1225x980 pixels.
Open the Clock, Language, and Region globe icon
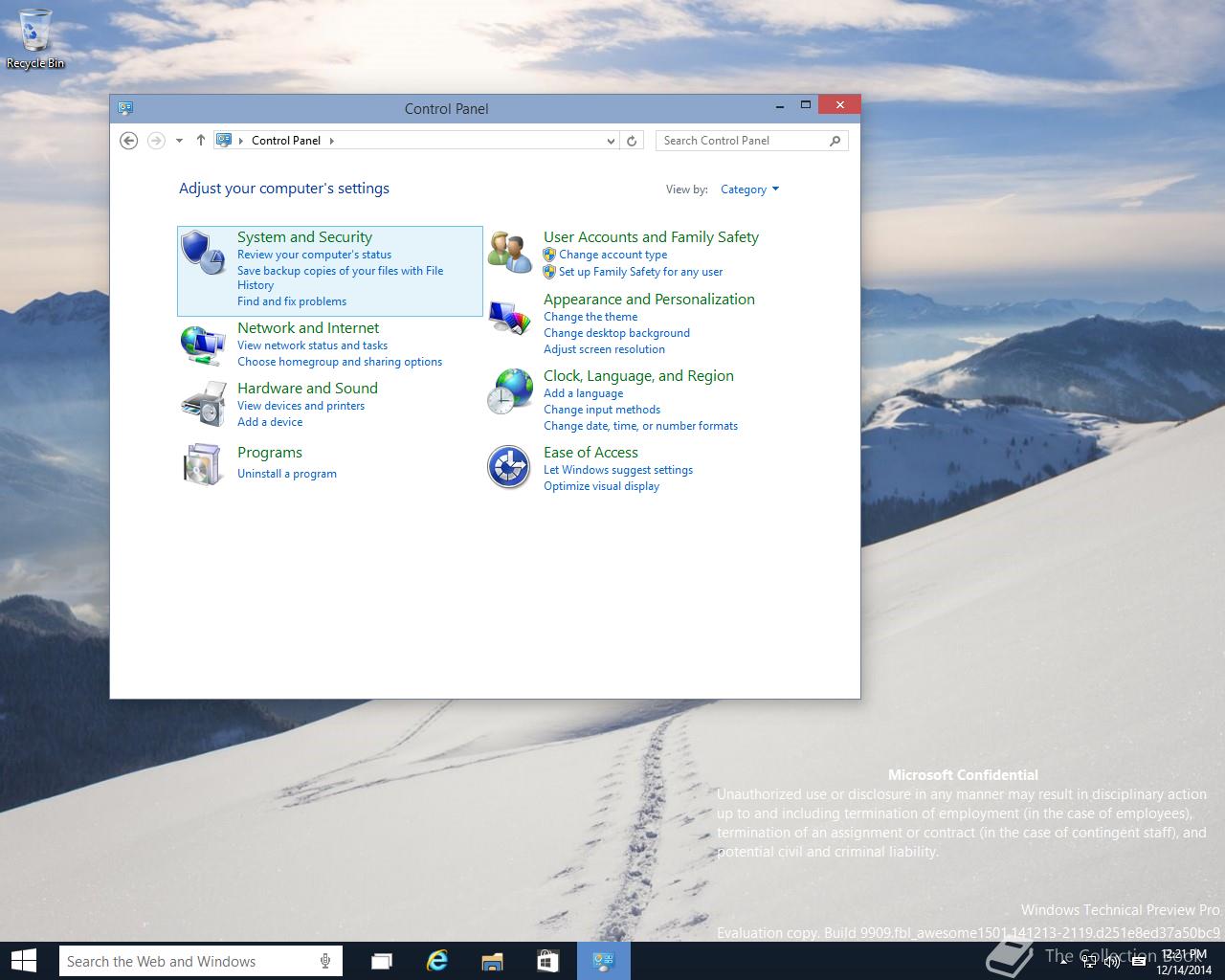click(509, 392)
